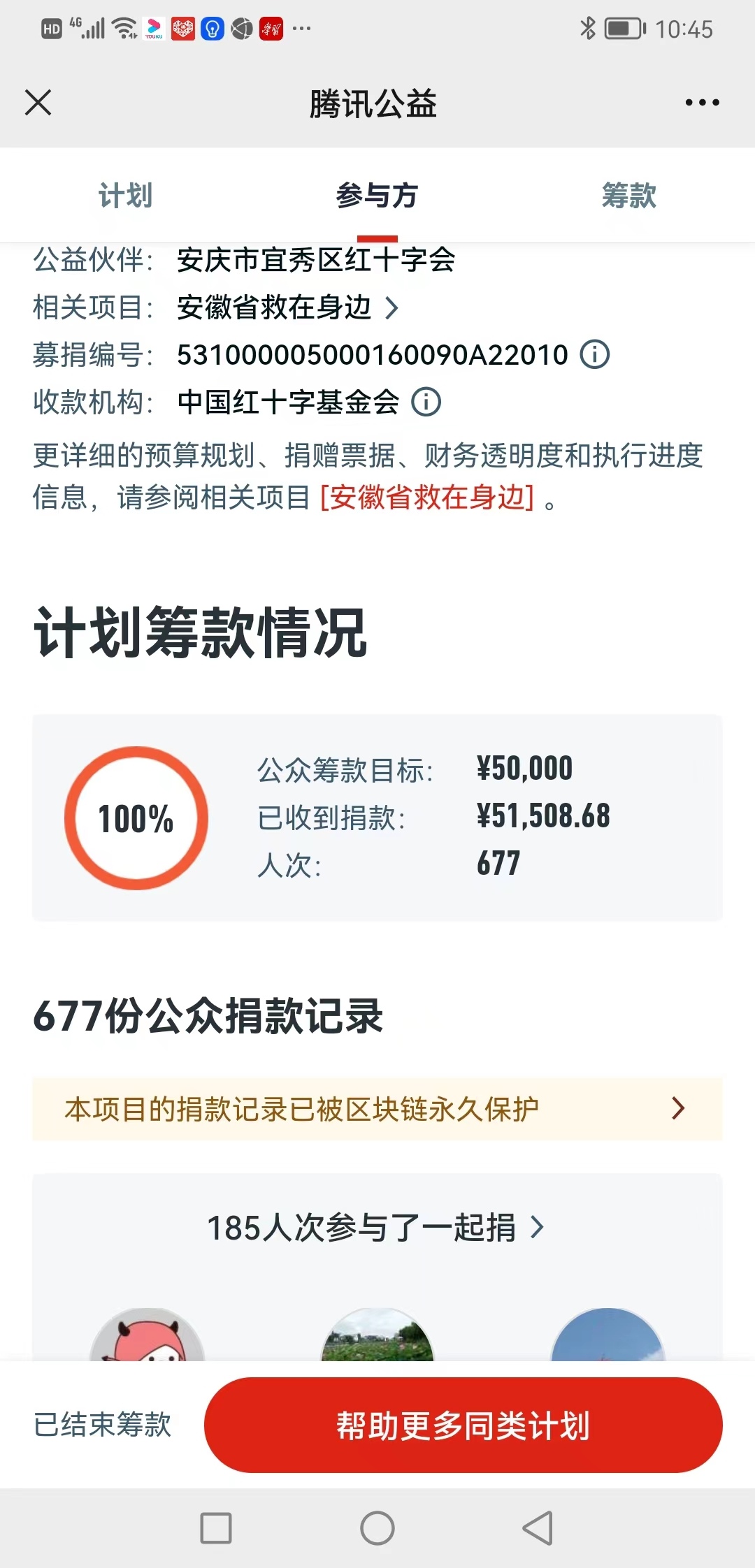Image resolution: width=755 pixels, height=1568 pixels.
Task: Tap the Youku icon in status bar
Action: pyautogui.click(x=154, y=29)
